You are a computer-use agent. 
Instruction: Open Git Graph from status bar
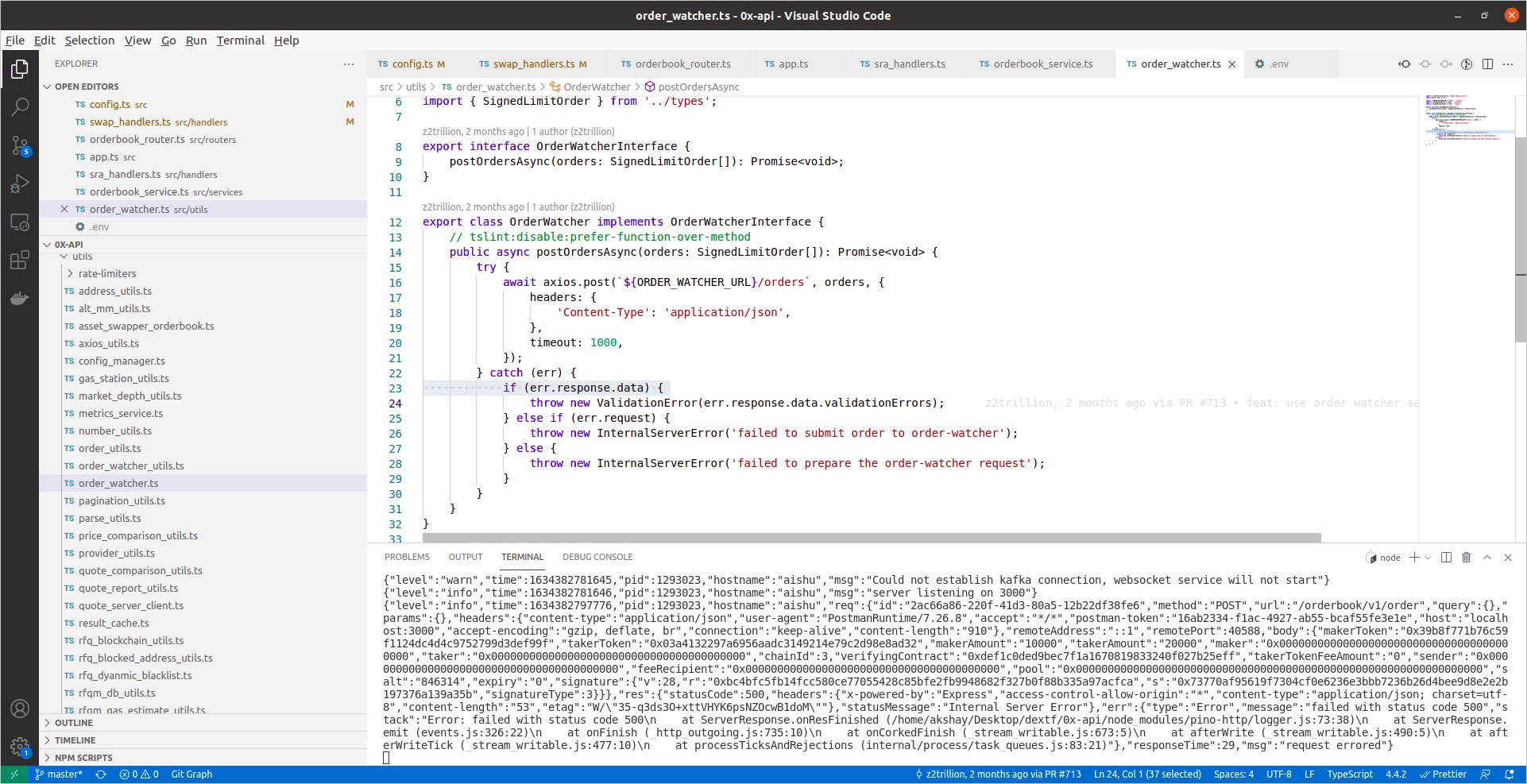191,774
